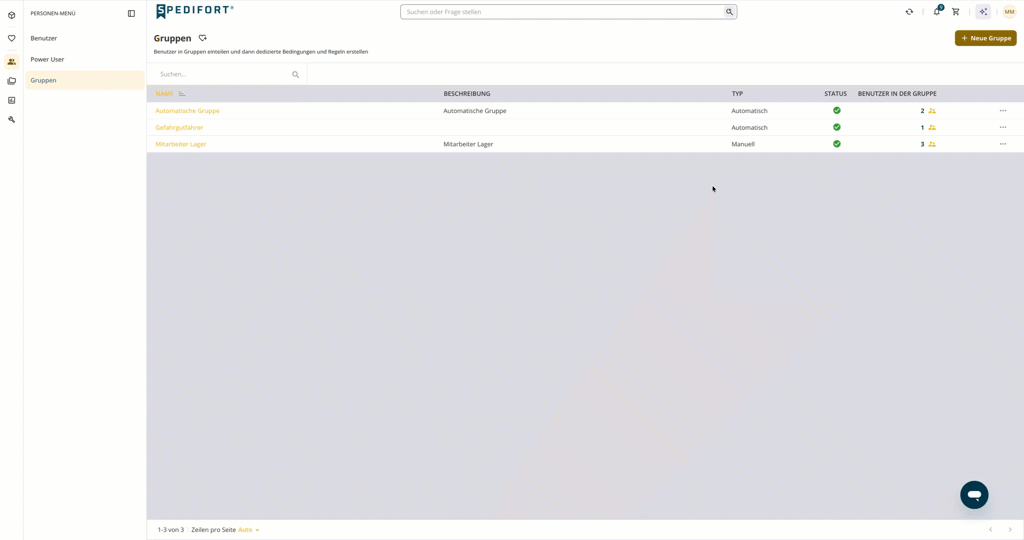Create a new group with Neue Gruppe
This screenshot has width=1024, height=540.
point(985,38)
